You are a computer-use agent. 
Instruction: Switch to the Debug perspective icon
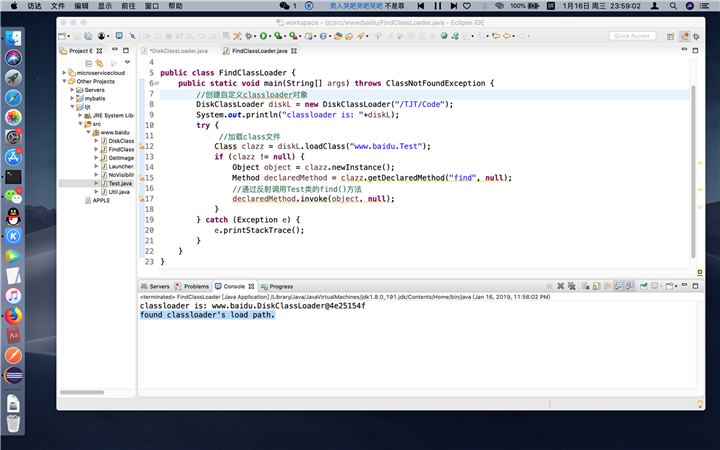[x=696, y=36]
